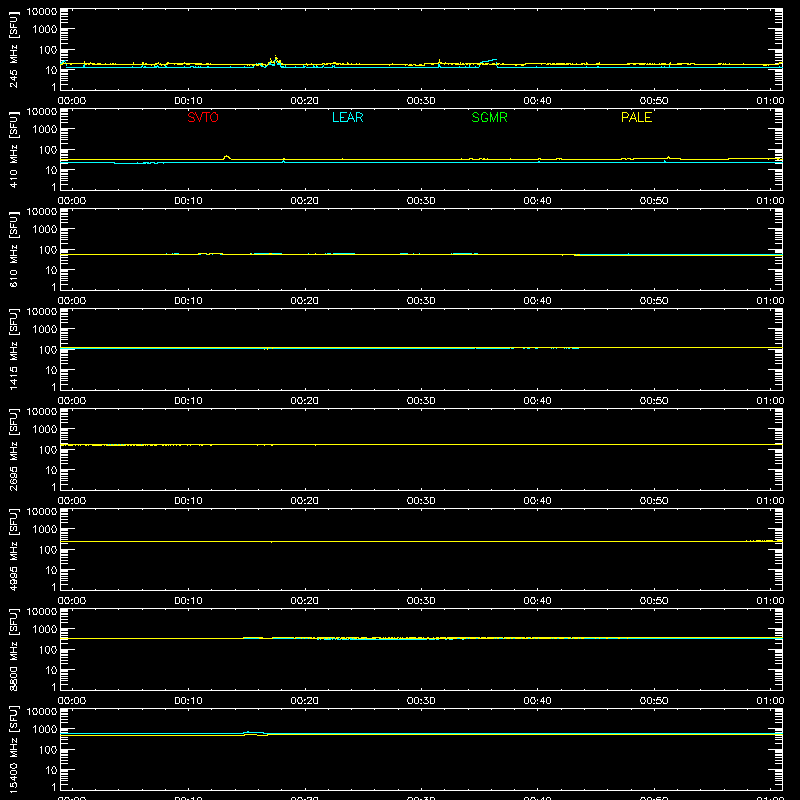Select the 245 MHz [SFU] axis title

pyautogui.click(x=13, y=49)
